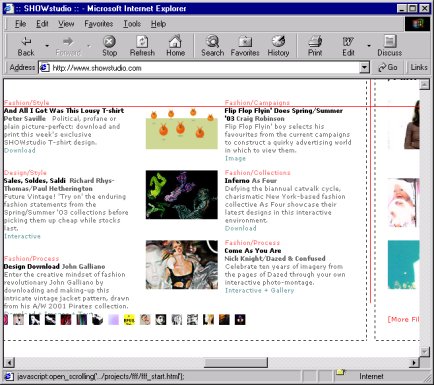This screenshot has height=385, width=434.
Task: Open the page with the Edit button
Action: 348,46
